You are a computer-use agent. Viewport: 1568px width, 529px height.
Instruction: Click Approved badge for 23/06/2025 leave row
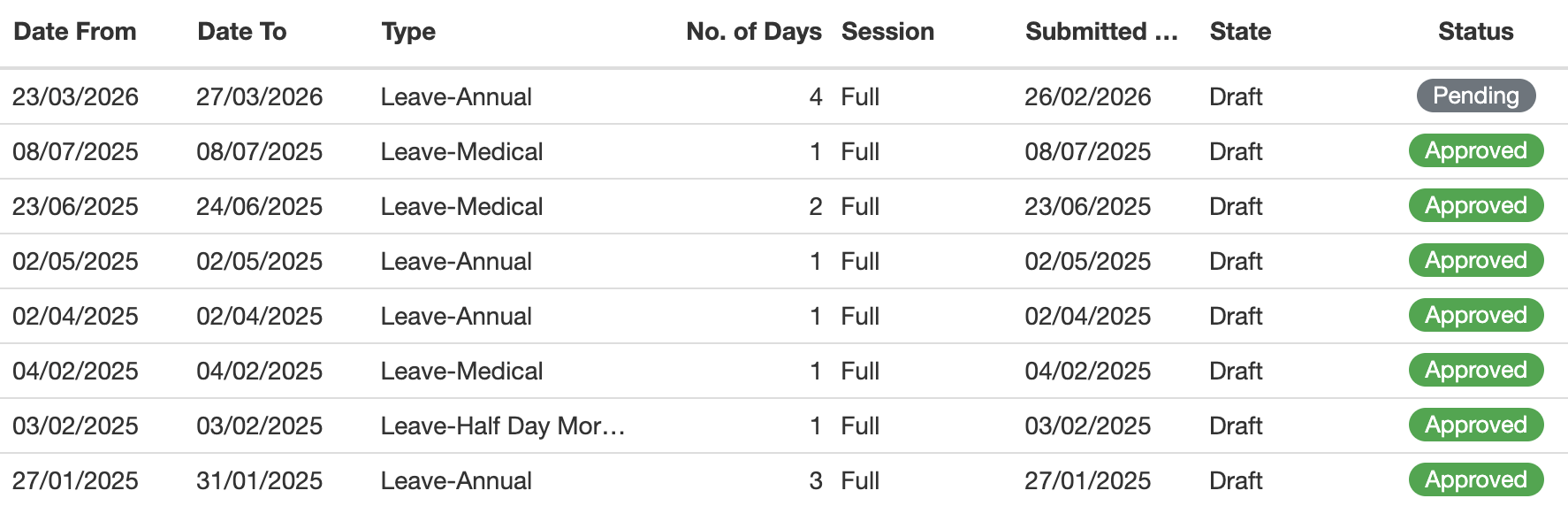[x=1475, y=205]
